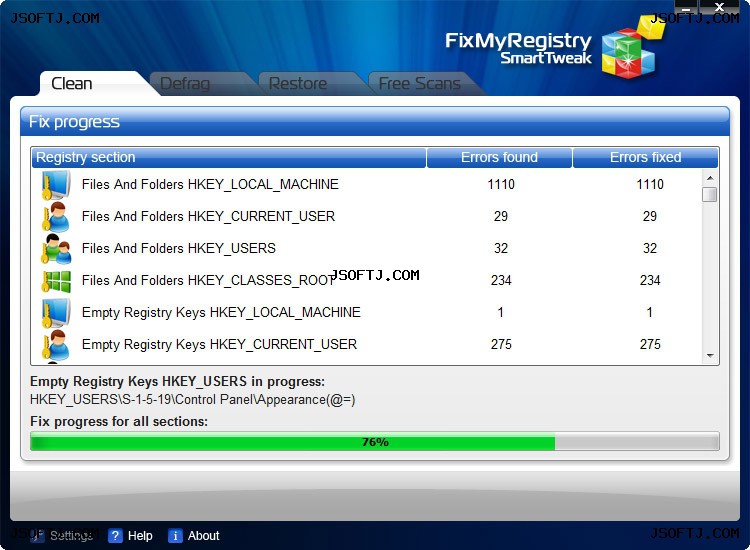Image resolution: width=750 pixels, height=550 pixels.
Task: Select the Files And Folders HKEY_CURRENT_USER row
Action: point(367,217)
